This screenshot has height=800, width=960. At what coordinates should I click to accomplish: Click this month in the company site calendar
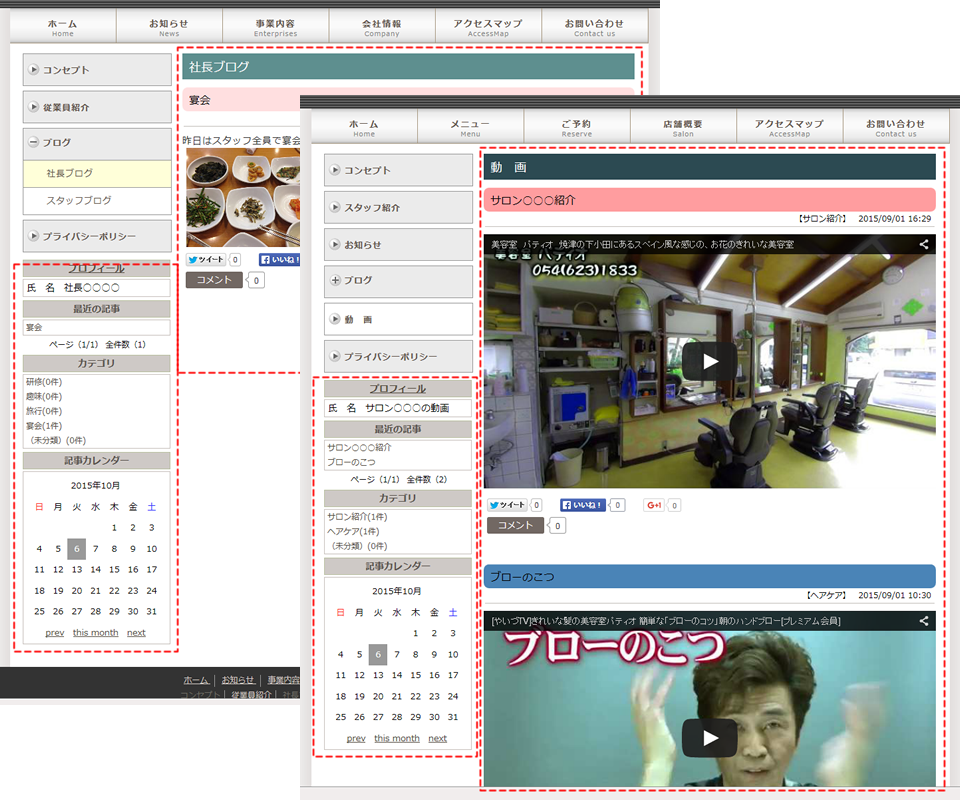pos(96,632)
